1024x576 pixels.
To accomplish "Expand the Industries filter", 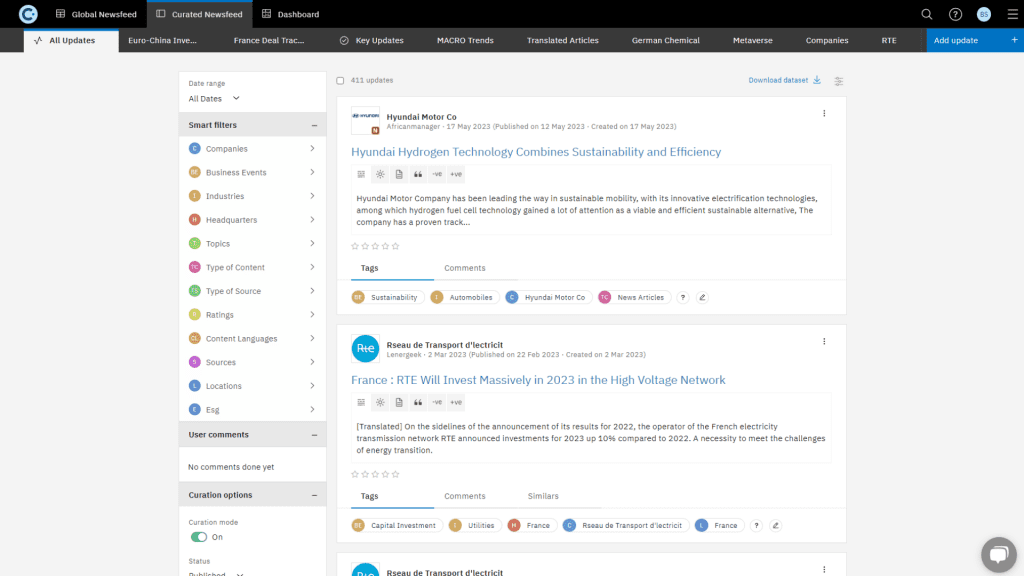I will [x=253, y=196].
